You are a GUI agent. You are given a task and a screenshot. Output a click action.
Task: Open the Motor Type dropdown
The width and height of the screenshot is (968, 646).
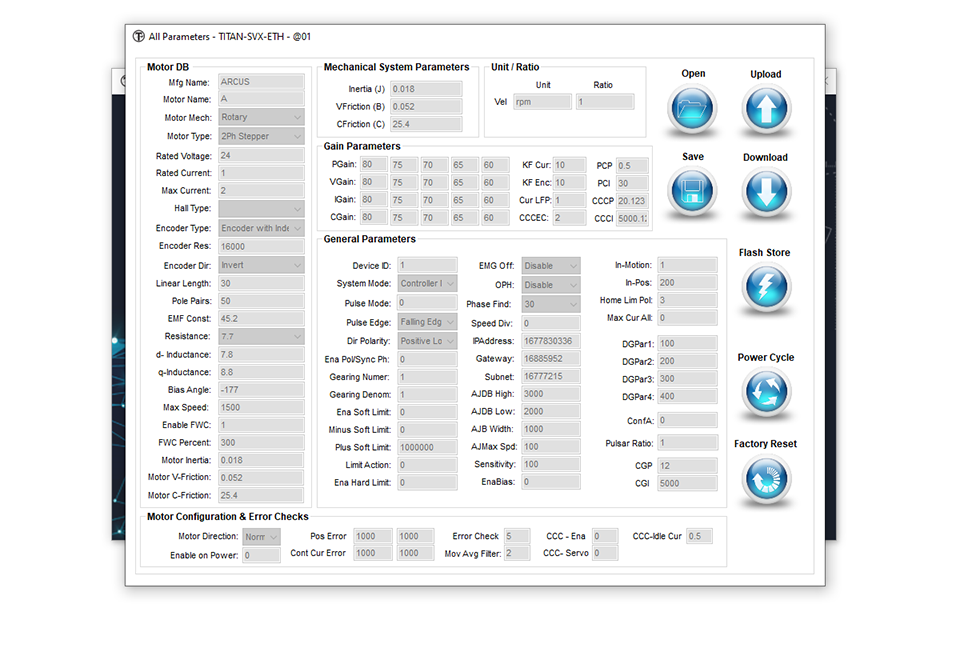[x=261, y=137]
